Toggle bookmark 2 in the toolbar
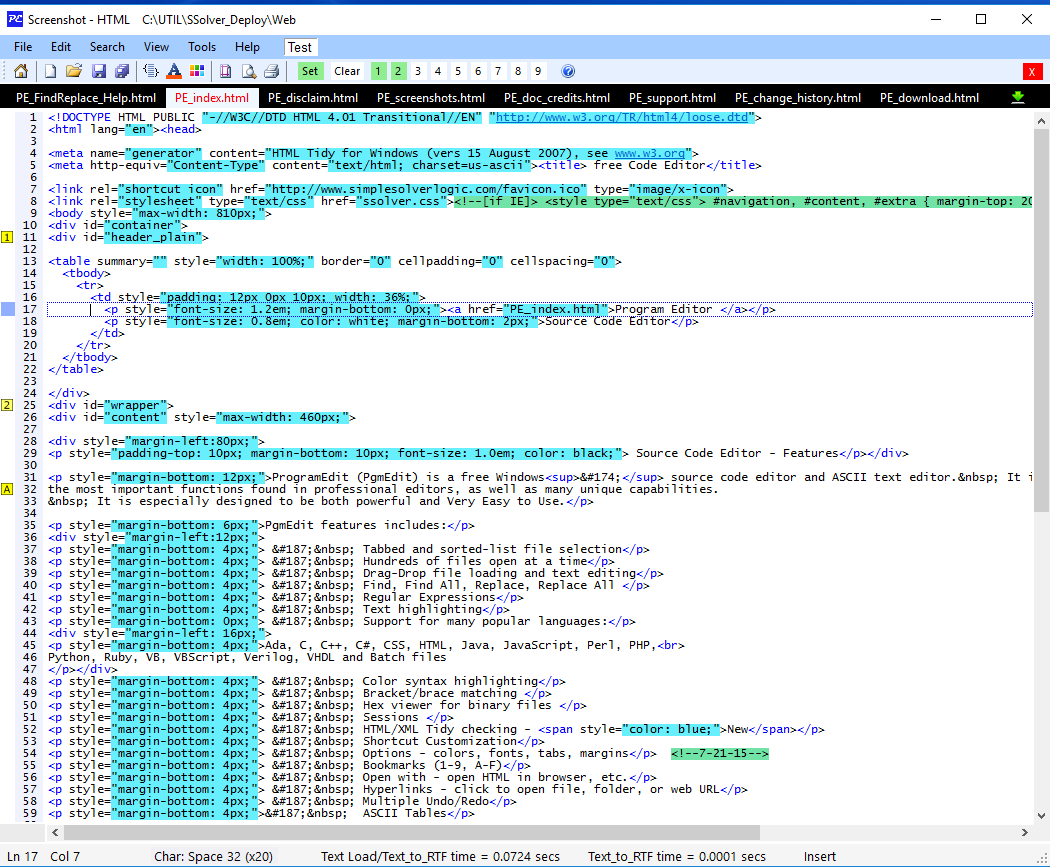This screenshot has width=1050, height=867. [398, 71]
